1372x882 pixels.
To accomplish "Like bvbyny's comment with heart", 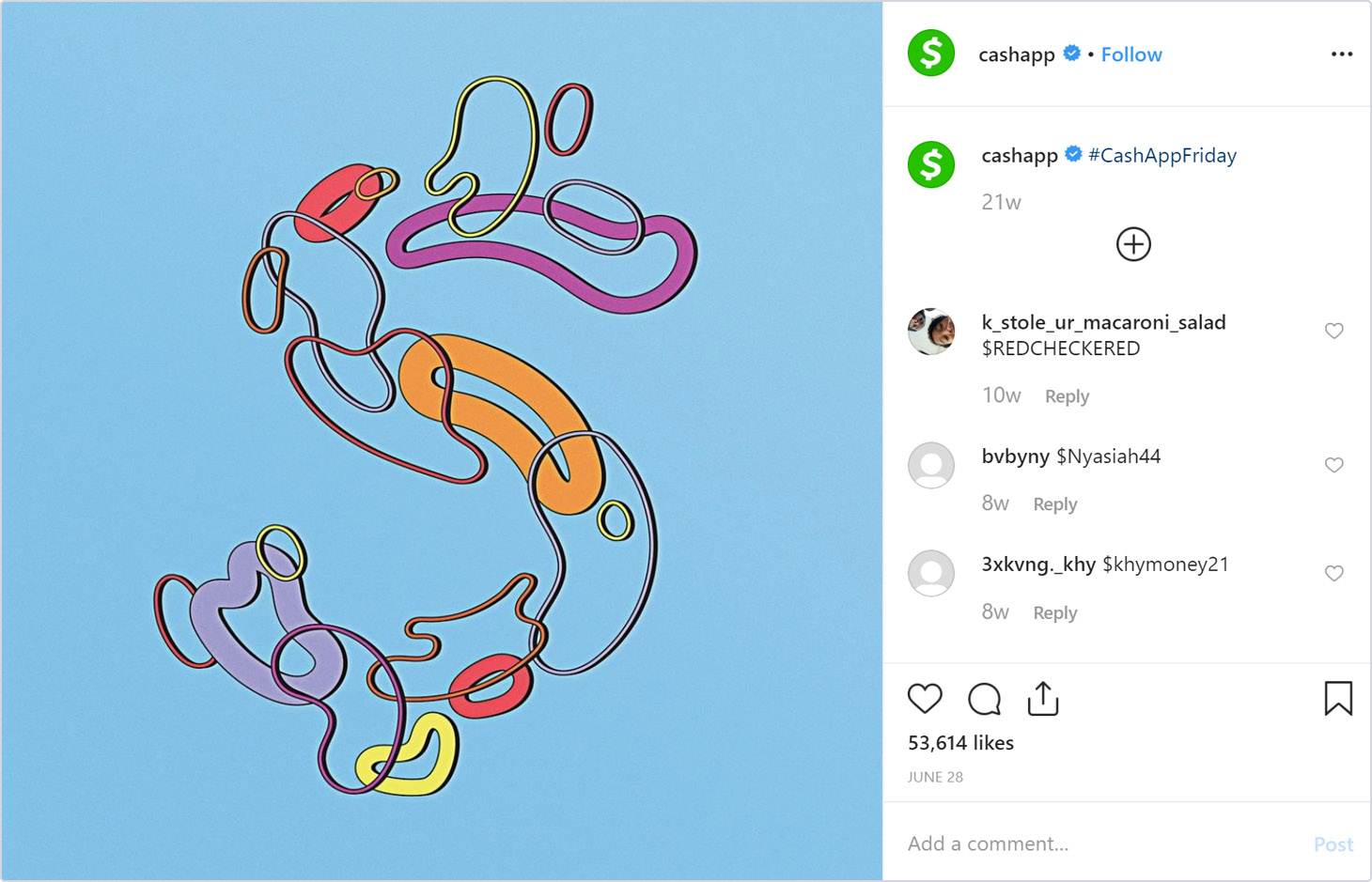I will click(x=1333, y=465).
